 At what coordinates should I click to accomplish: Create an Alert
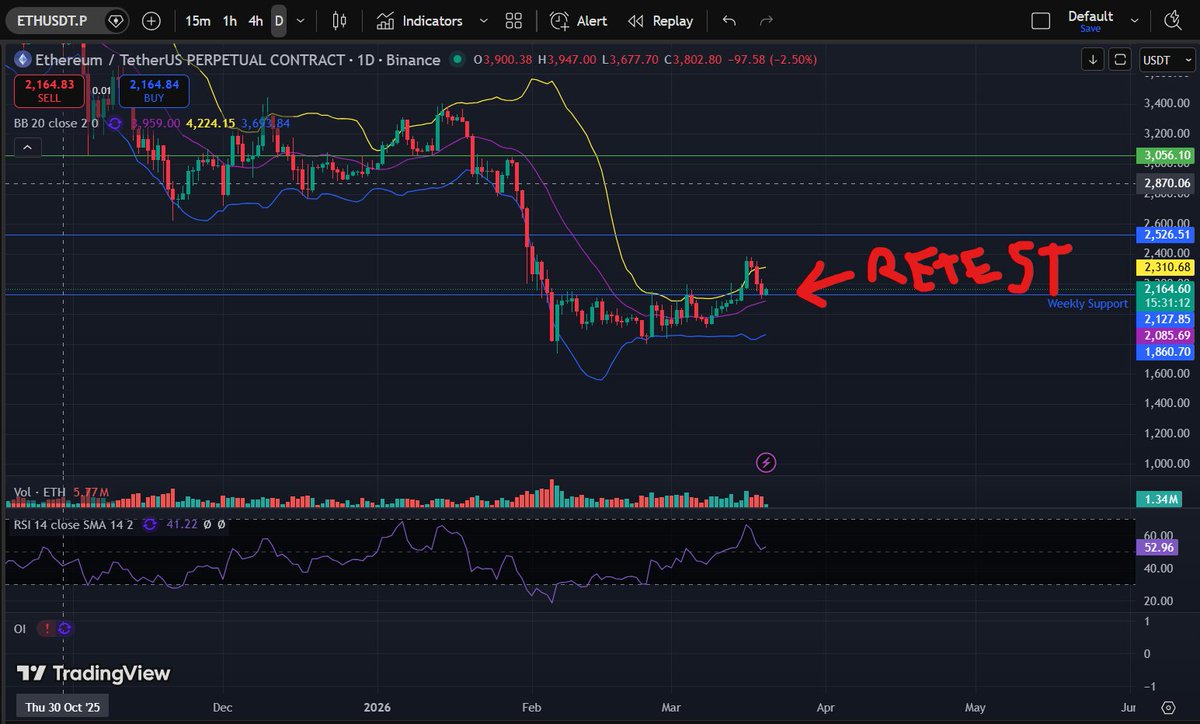579,21
